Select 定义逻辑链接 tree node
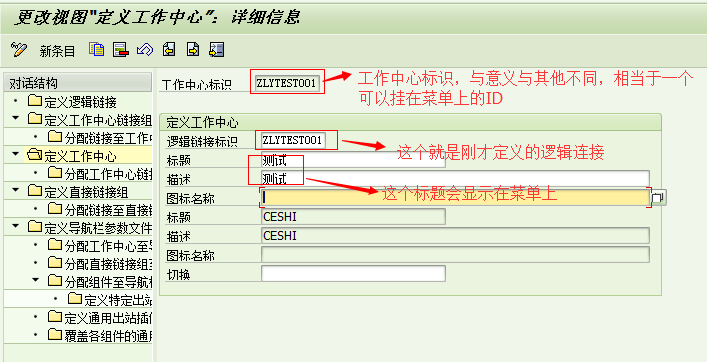The height and width of the screenshot is (362, 707). tap(80, 102)
